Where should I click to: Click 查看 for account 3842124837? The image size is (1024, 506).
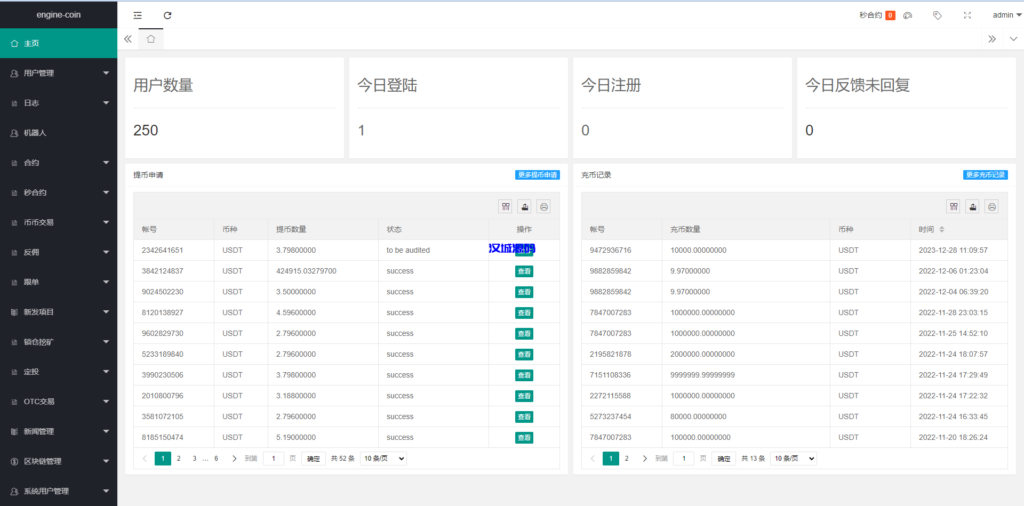524,271
